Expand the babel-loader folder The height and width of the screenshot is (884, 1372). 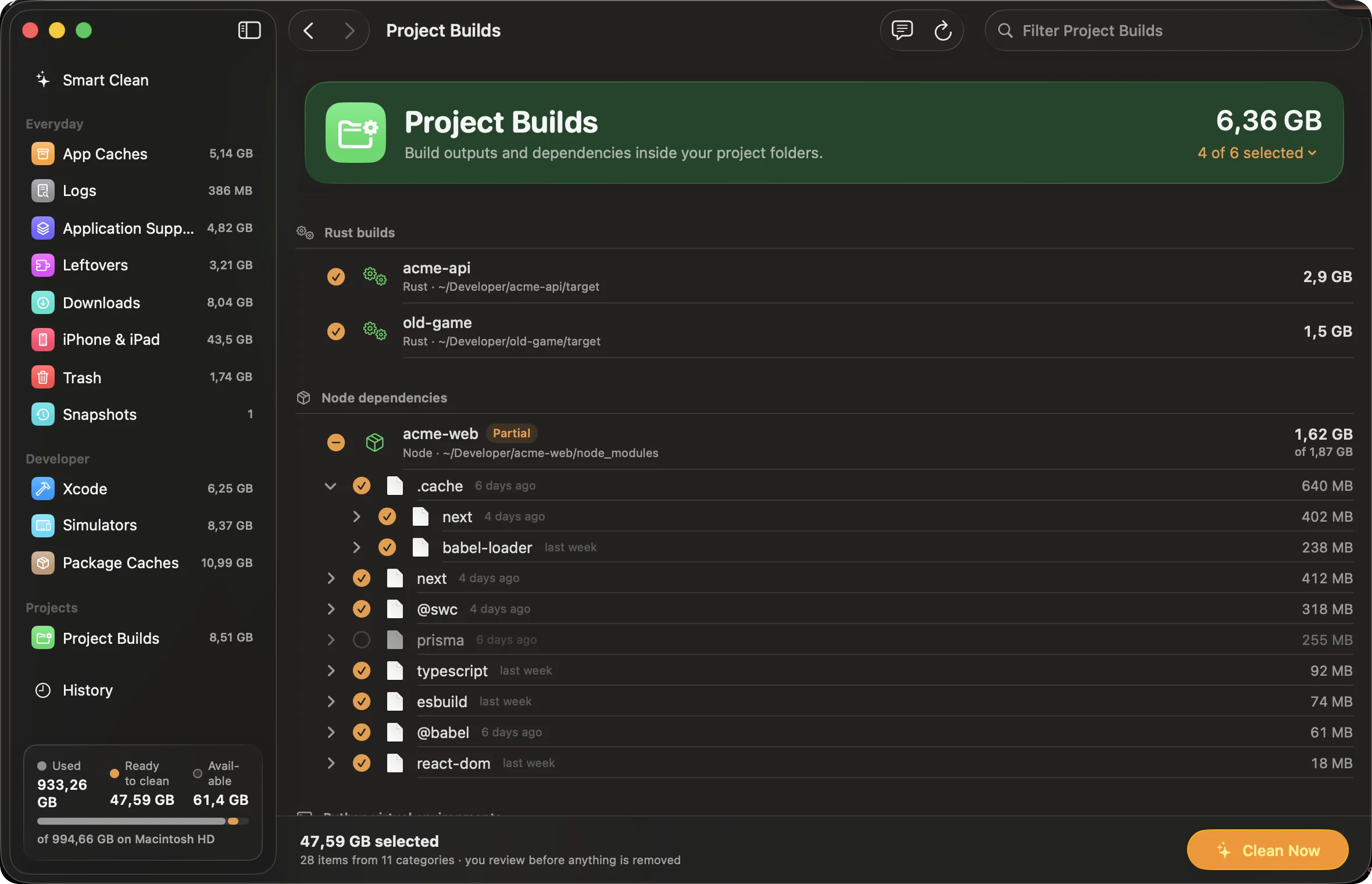coord(356,547)
